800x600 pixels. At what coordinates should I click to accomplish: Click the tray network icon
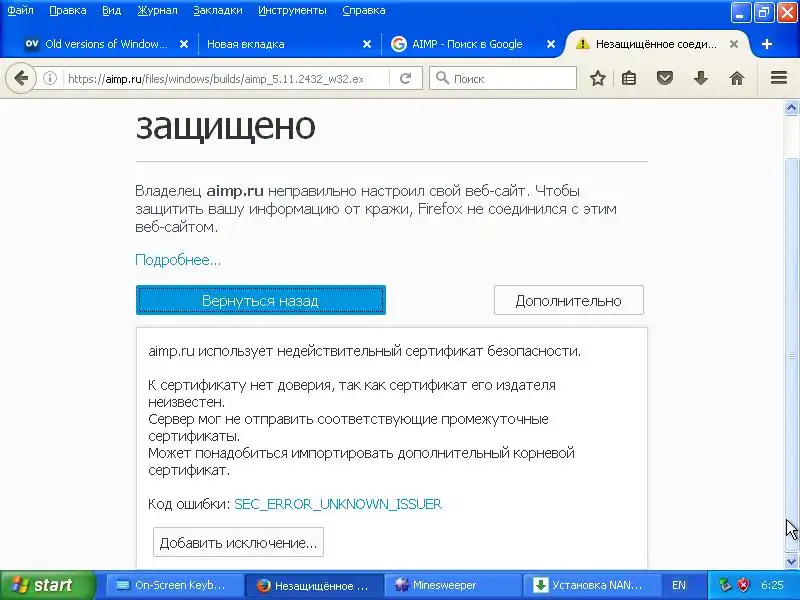point(724,585)
